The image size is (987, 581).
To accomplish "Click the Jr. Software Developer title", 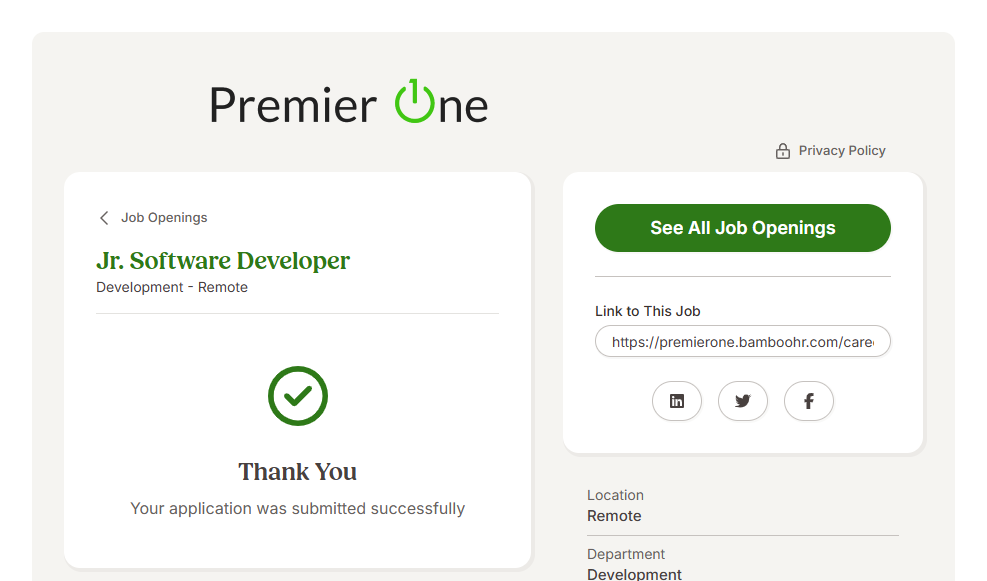I will click(x=223, y=261).
